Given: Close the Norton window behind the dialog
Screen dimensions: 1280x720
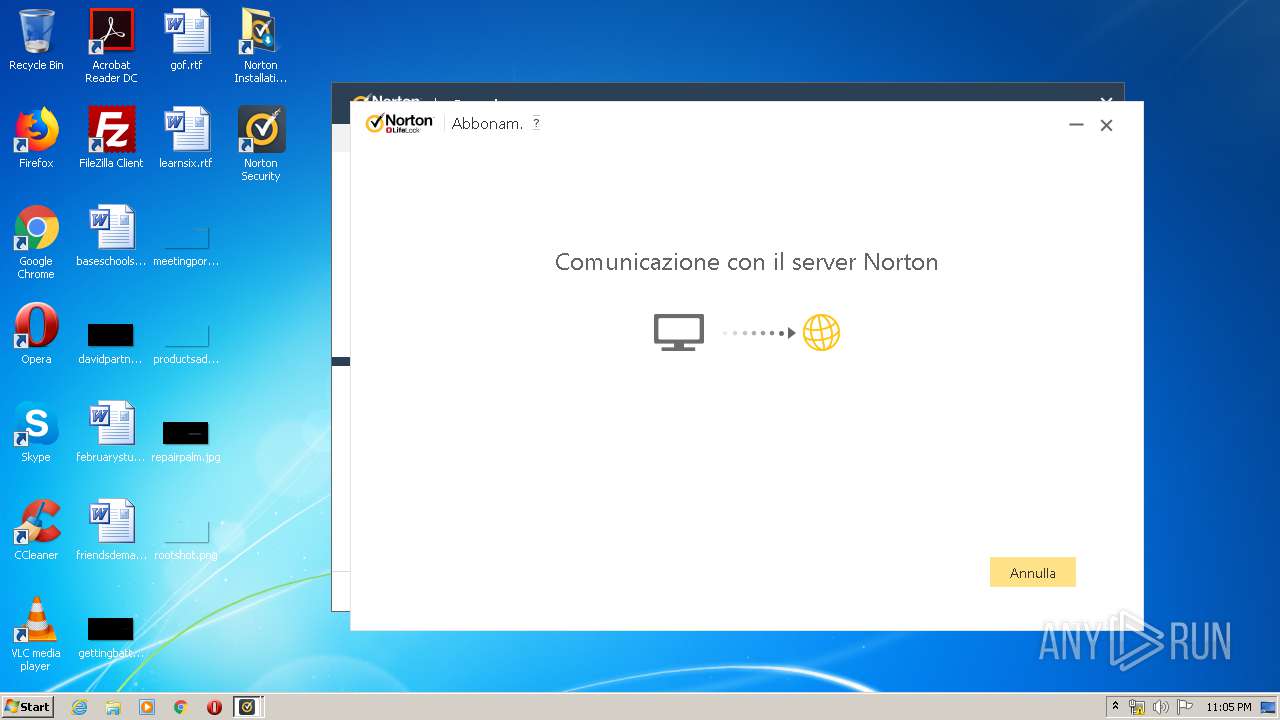Looking at the screenshot, I should tap(1106, 101).
